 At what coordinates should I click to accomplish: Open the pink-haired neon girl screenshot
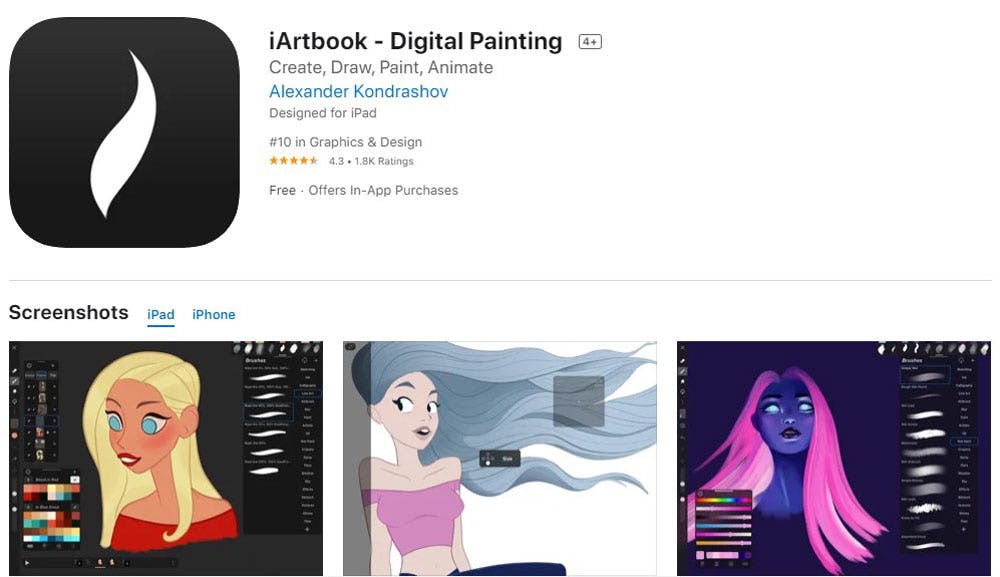tap(834, 458)
